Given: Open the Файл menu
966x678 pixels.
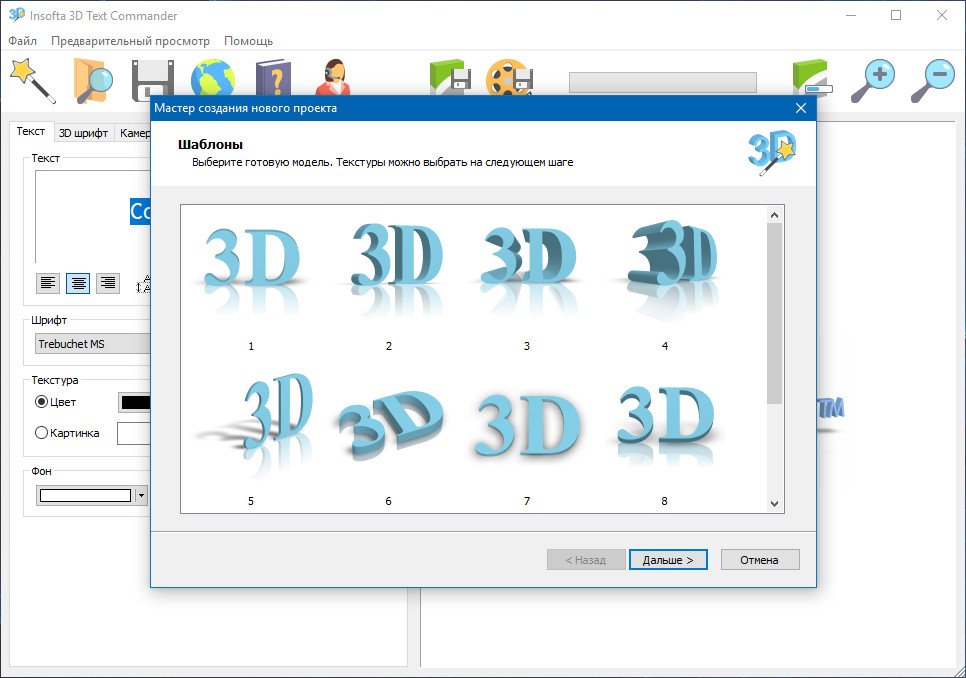Looking at the screenshot, I should (x=22, y=41).
